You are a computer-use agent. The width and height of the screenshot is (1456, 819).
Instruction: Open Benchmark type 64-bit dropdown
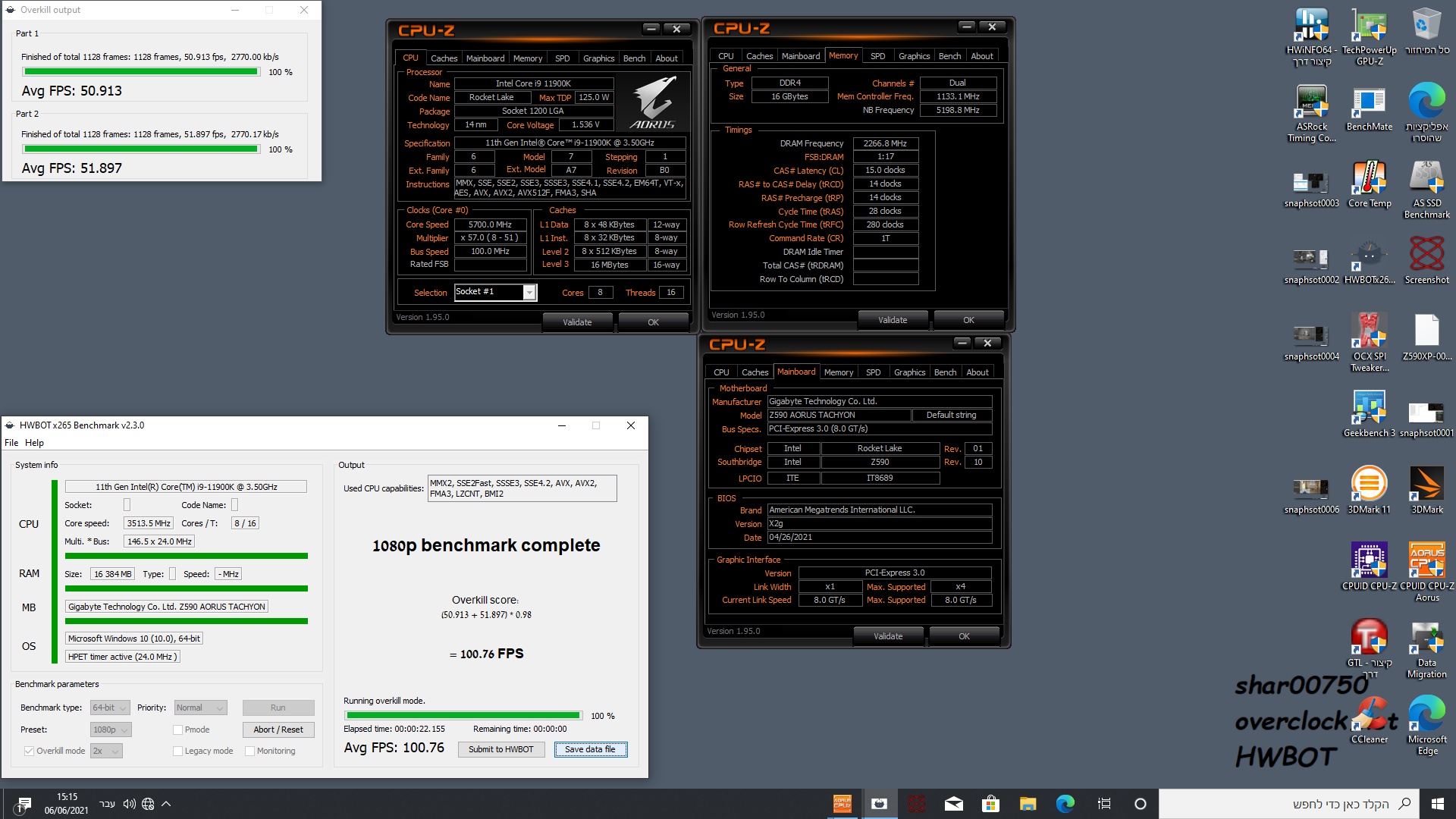[x=111, y=708]
